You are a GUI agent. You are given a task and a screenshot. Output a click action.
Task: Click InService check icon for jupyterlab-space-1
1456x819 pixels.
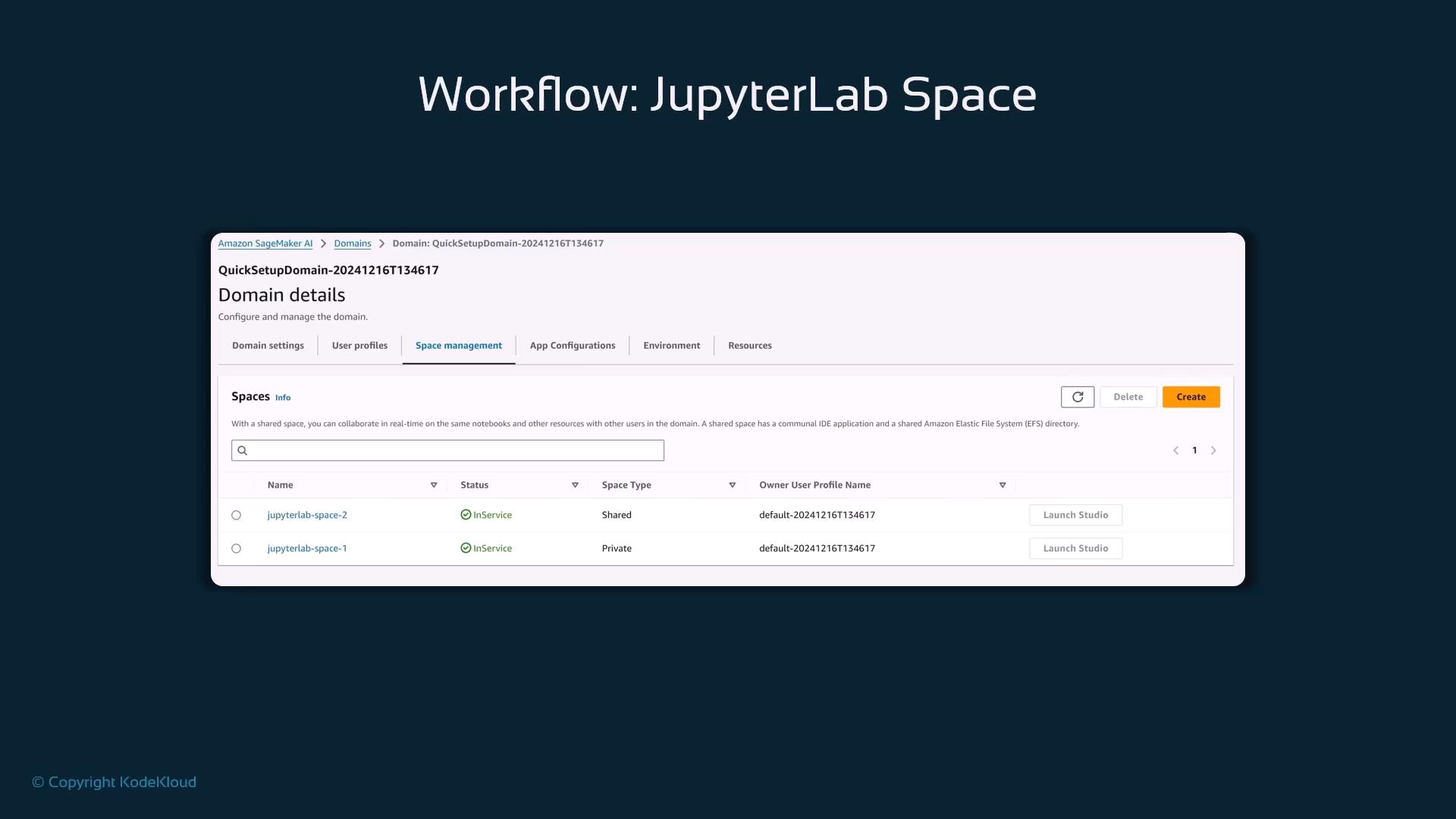(466, 548)
